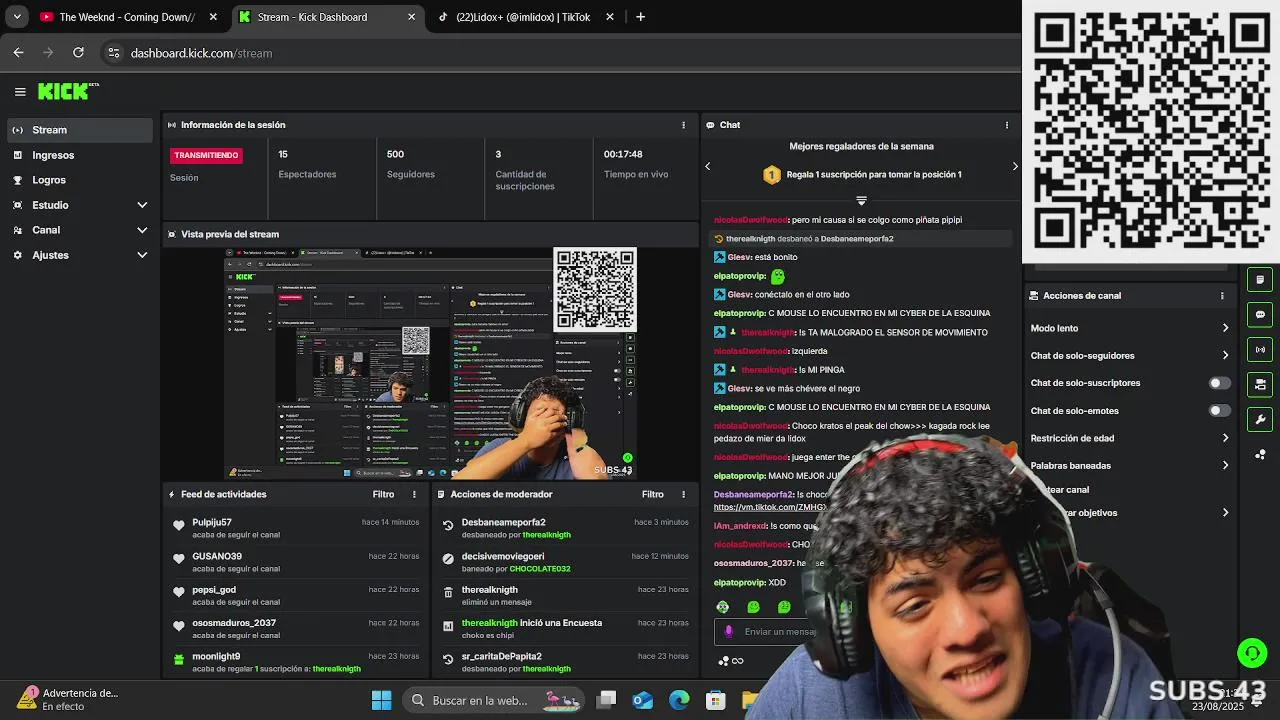Toggle Chat de solo-suscriptores switch
Screen dimensions: 1280x720
tap(1220, 383)
